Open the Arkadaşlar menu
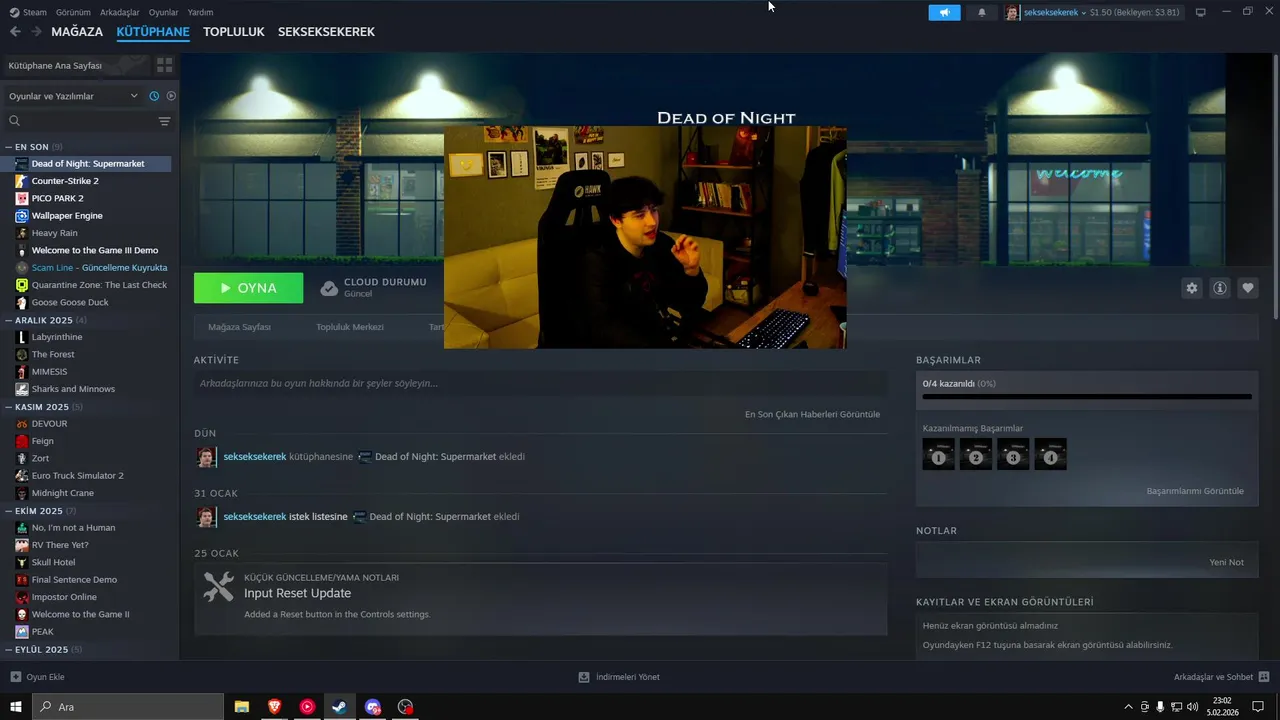 (x=120, y=12)
